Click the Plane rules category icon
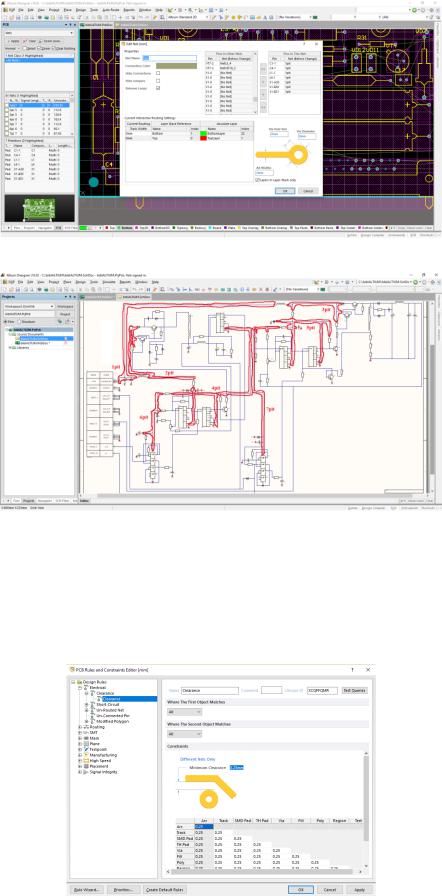This screenshot has width=442, height=896. pyautogui.click(x=86, y=743)
